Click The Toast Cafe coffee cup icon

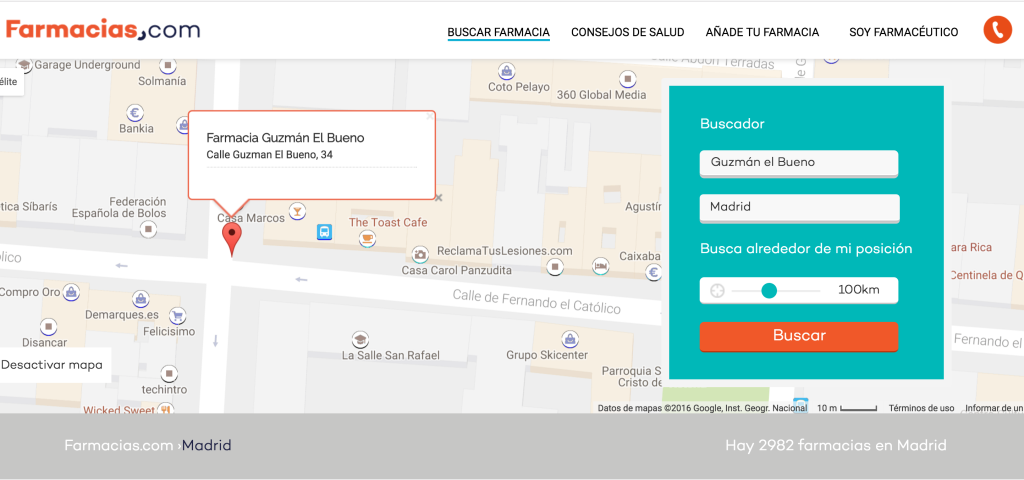(x=368, y=239)
